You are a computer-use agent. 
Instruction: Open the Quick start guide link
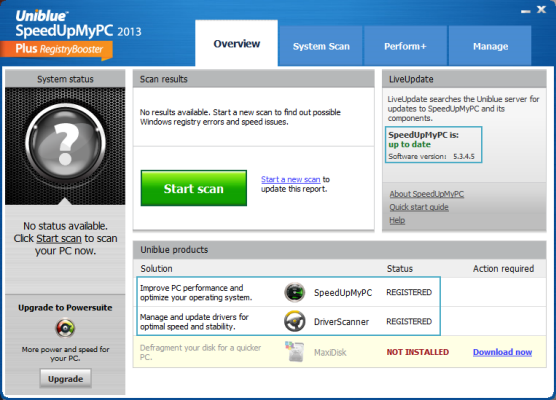419,207
